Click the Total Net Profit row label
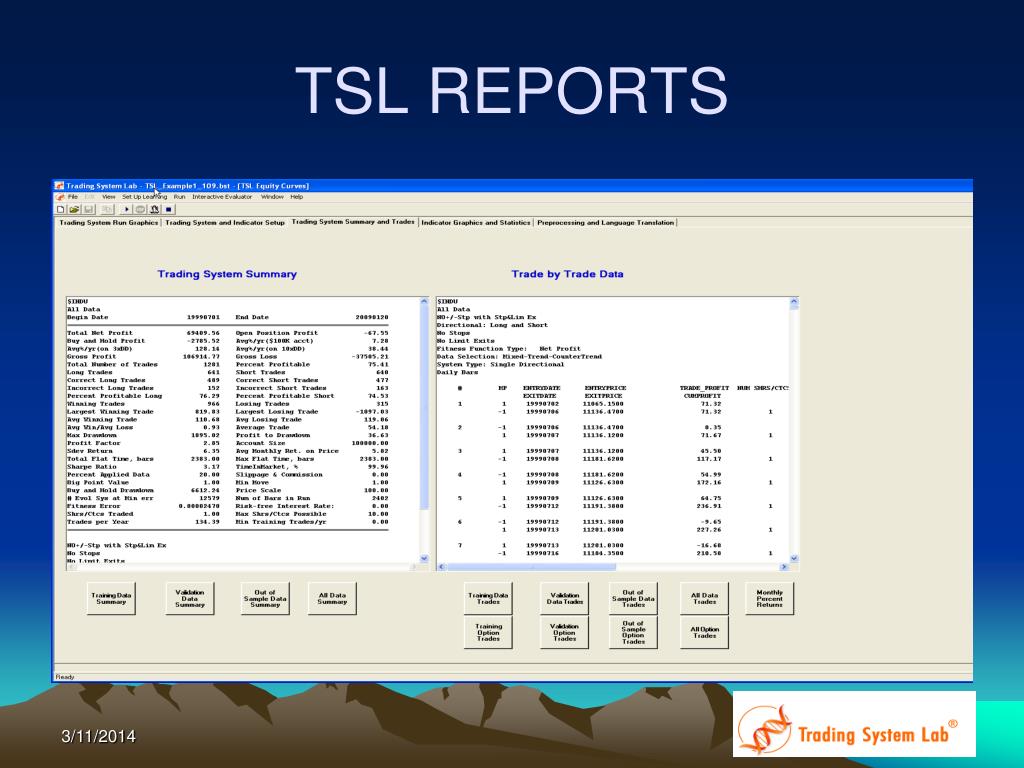Image resolution: width=1024 pixels, height=768 pixels. click(x=99, y=333)
